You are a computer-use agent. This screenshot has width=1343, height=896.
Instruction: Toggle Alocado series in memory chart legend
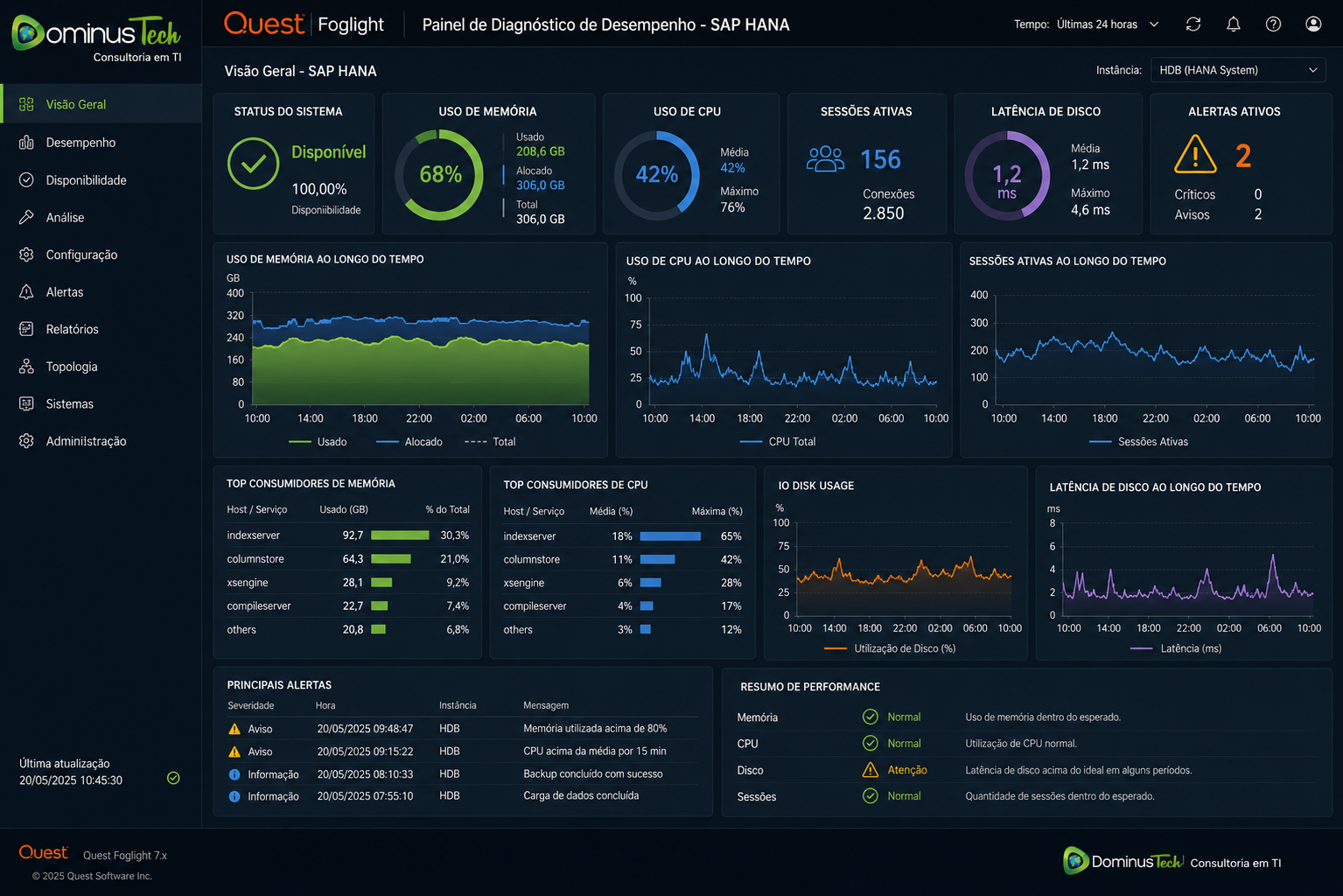click(x=409, y=442)
